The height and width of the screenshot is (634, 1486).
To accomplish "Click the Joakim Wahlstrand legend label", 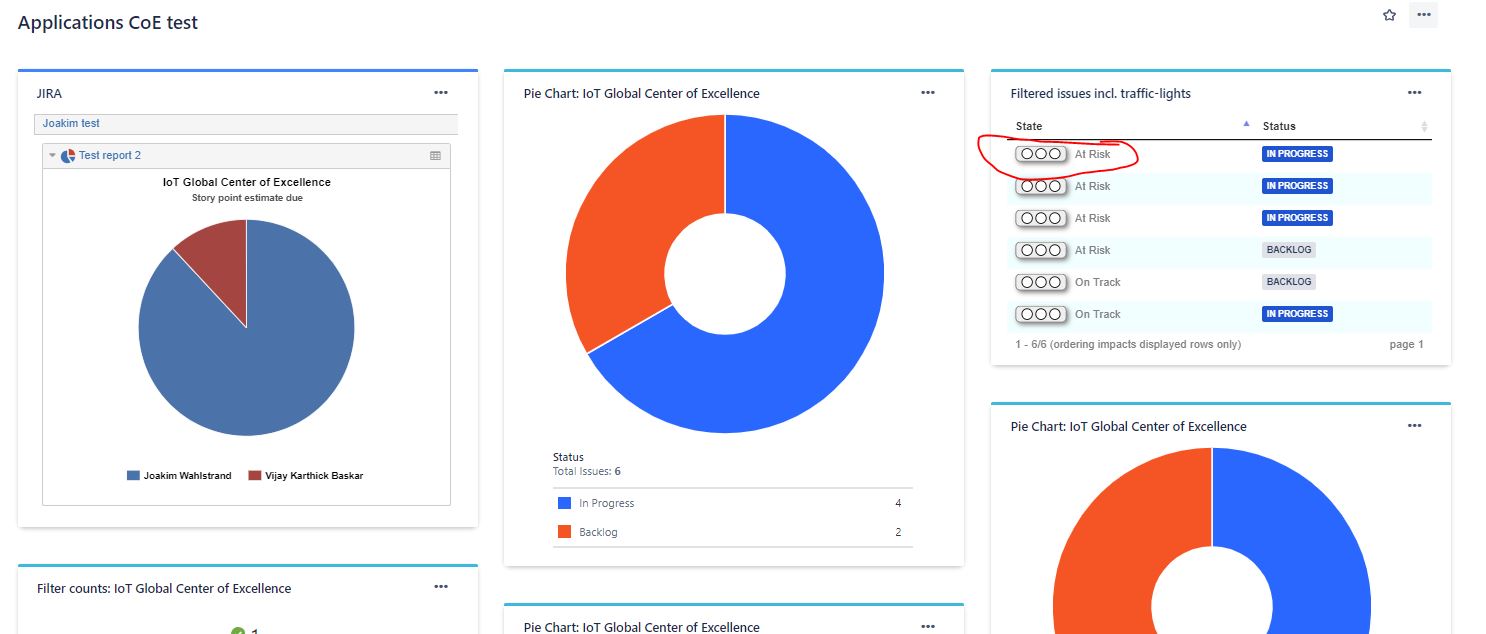I will 189,476.
